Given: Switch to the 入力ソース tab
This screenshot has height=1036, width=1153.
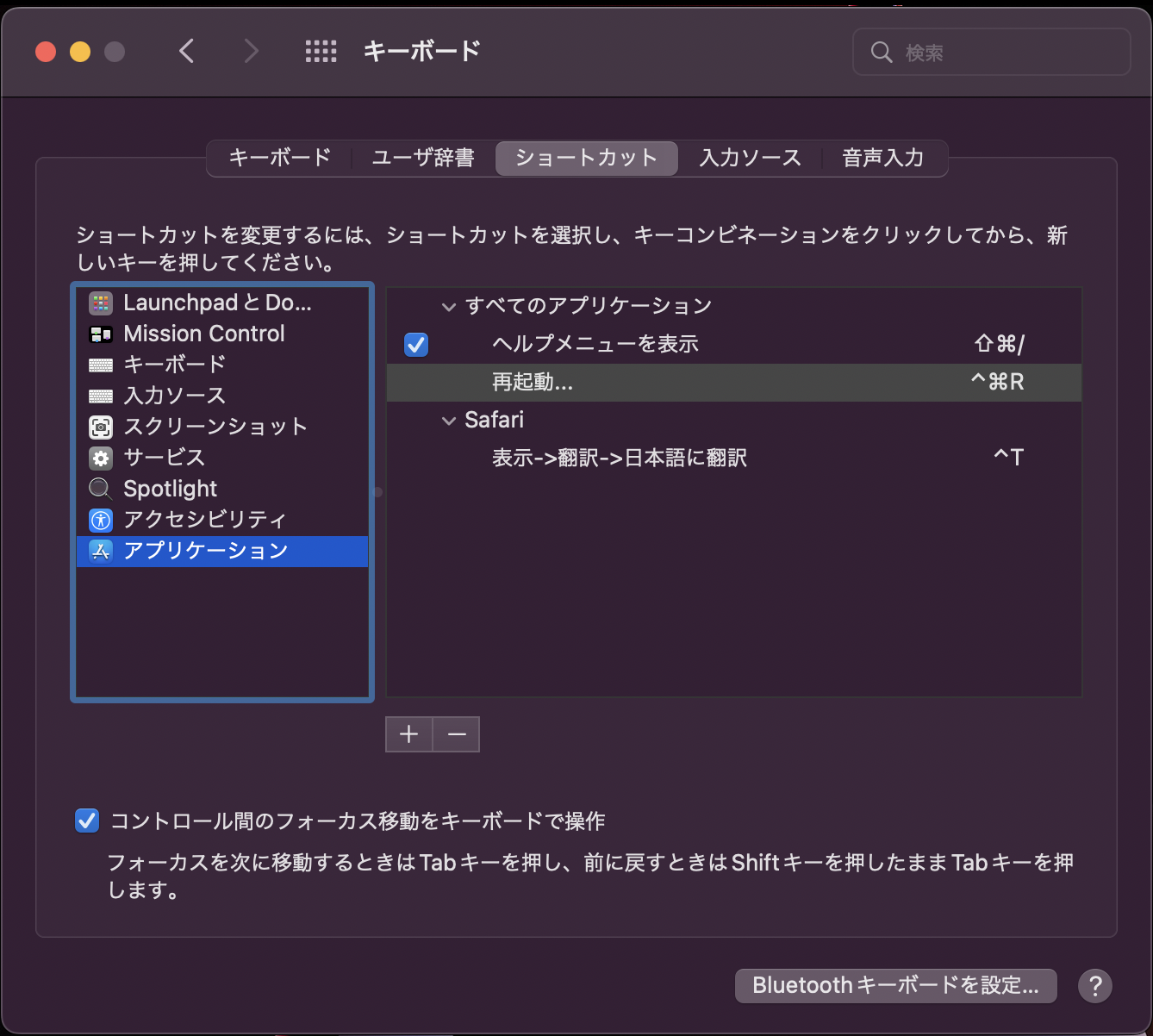Looking at the screenshot, I should coord(750,158).
